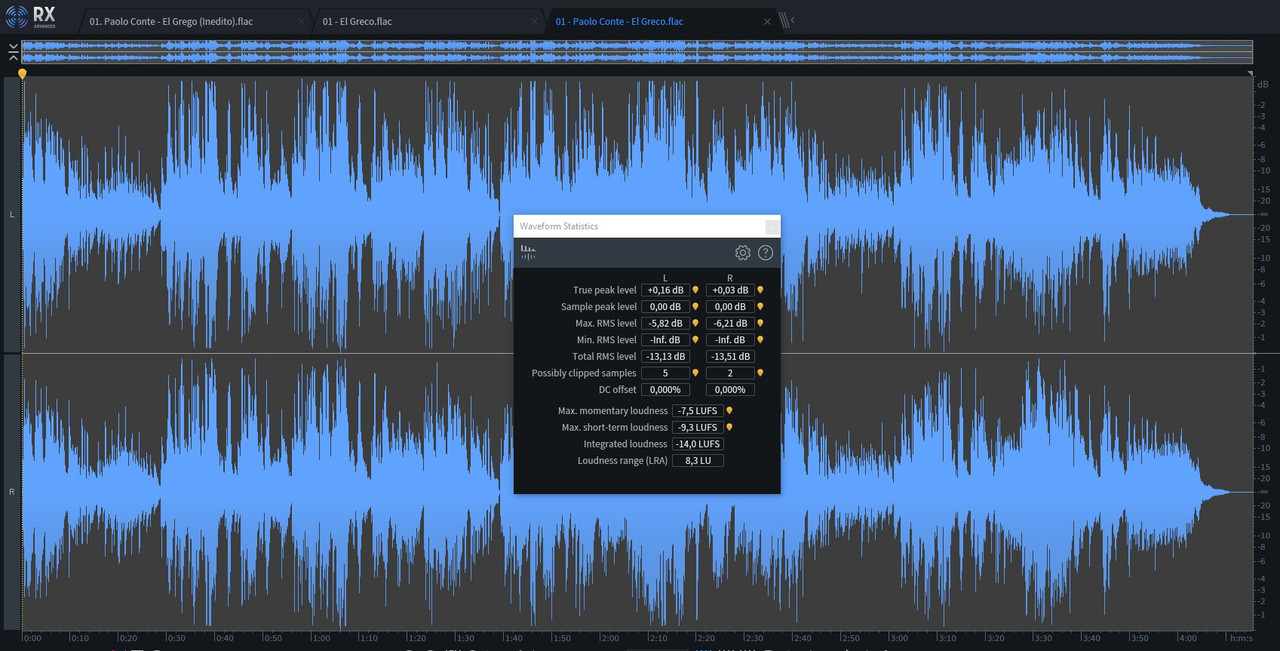Click the -7,5 LUFS momentary loudness value
1280x651 pixels.
pos(698,410)
